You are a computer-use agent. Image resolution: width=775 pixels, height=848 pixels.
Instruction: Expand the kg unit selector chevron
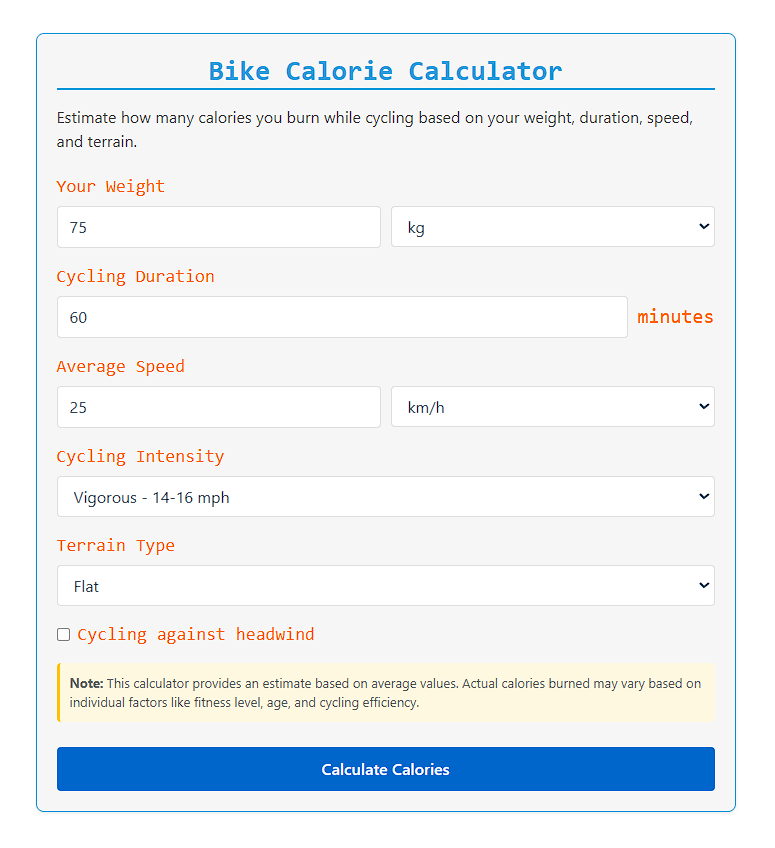(x=702, y=226)
